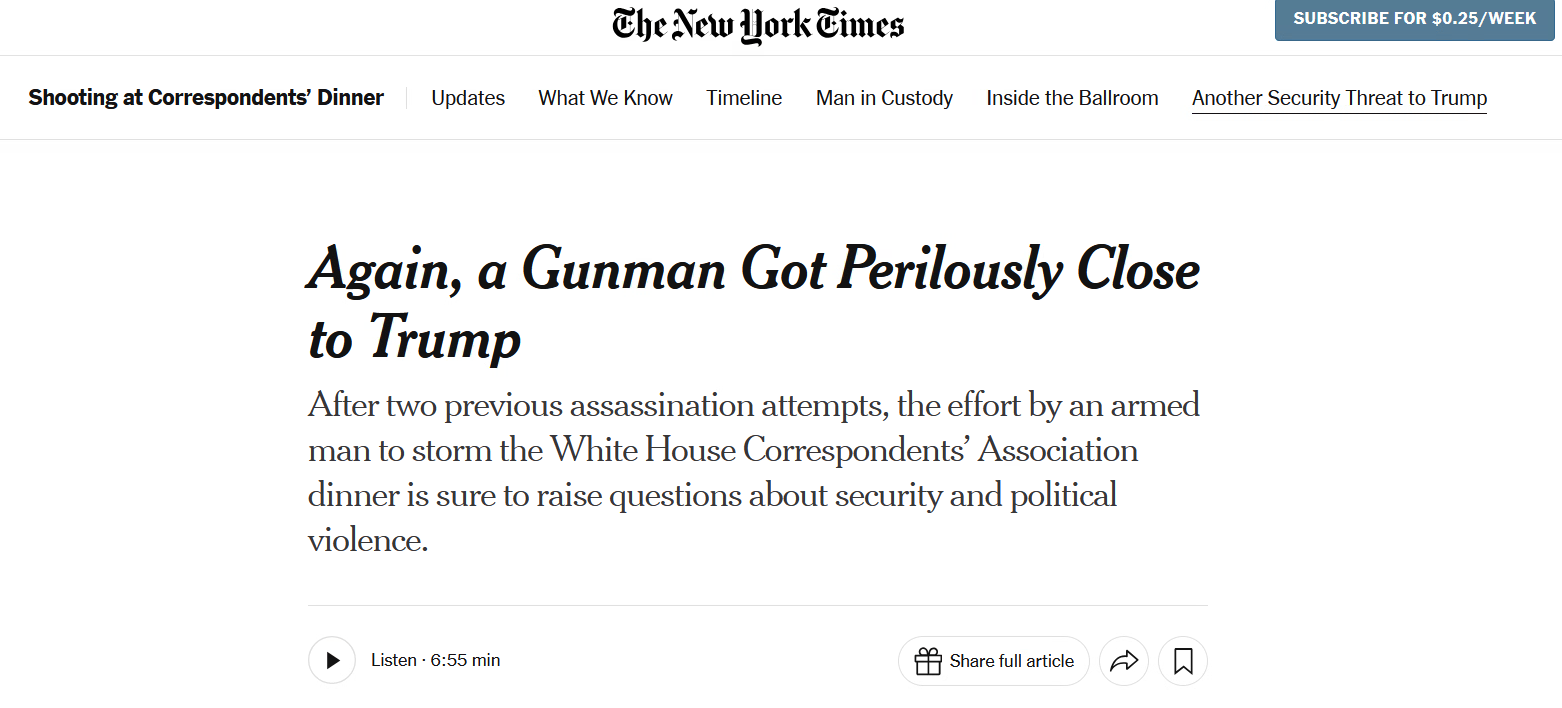Select Another Security Threat to Trump tab
The width and height of the screenshot is (1562, 708).
(1339, 98)
